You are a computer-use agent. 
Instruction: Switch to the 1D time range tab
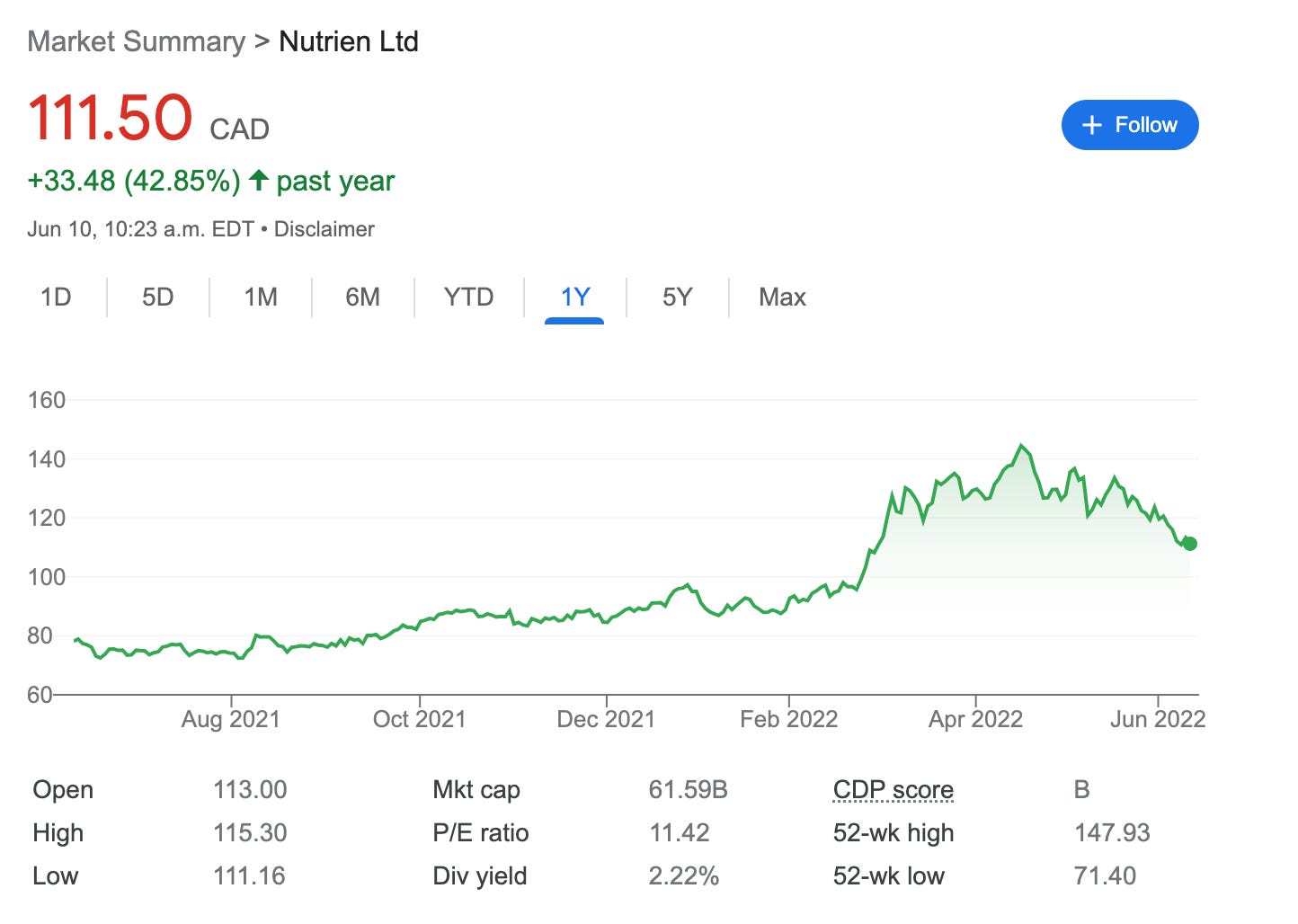(56, 297)
